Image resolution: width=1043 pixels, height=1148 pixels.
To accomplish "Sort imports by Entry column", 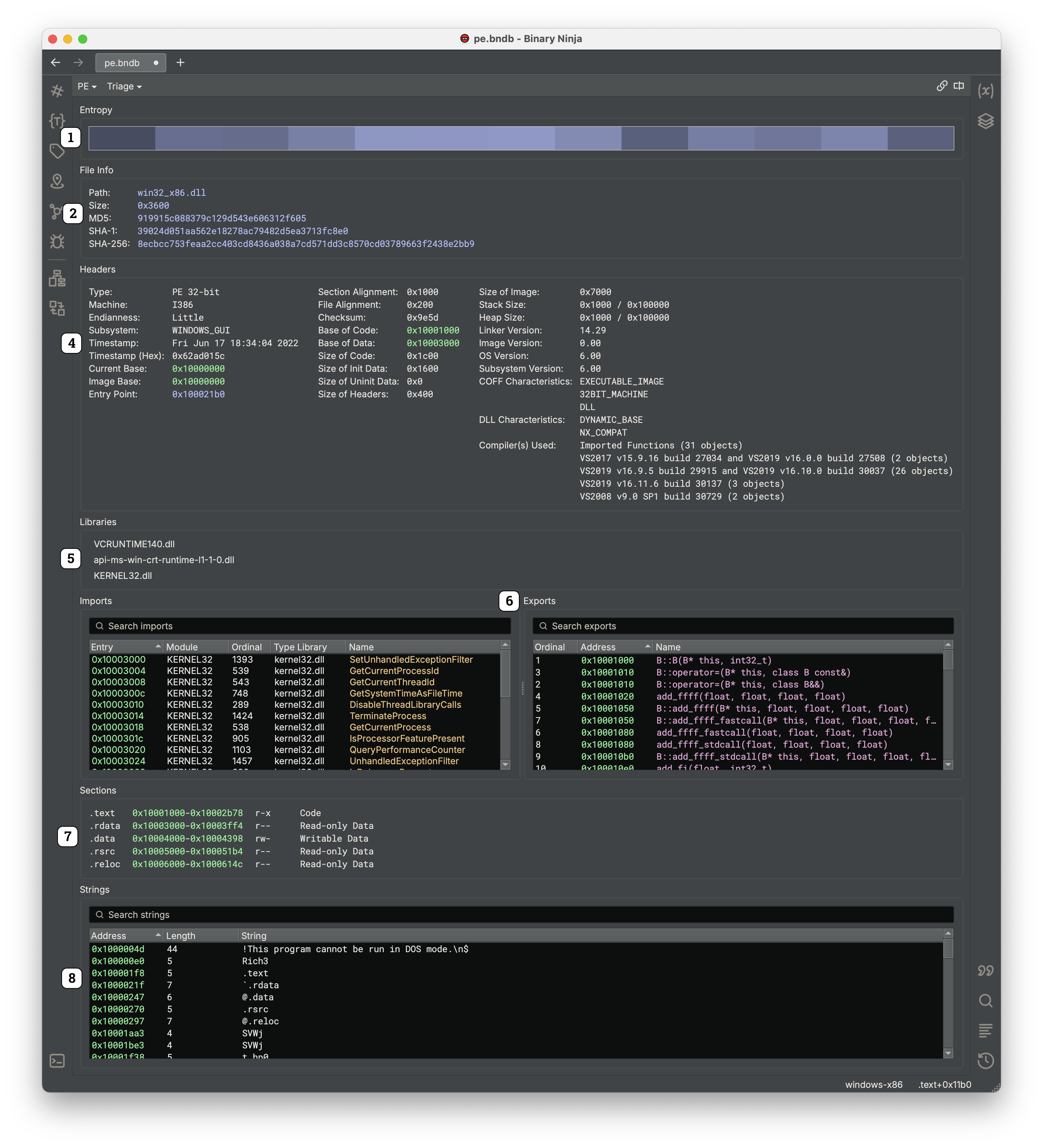I will pyautogui.click(x=126, y=647).
